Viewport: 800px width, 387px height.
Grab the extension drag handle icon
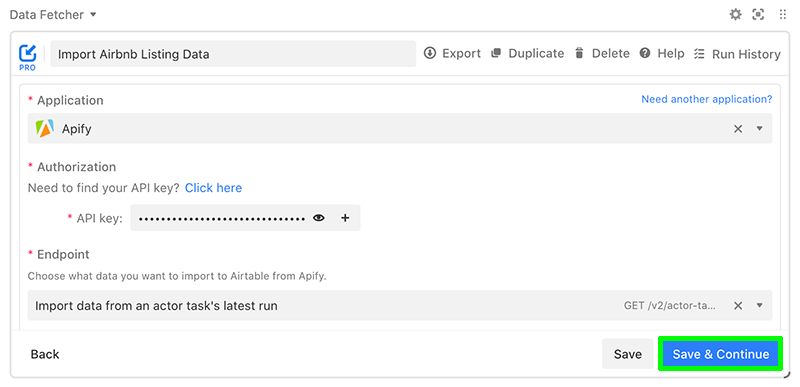[783, 14]
